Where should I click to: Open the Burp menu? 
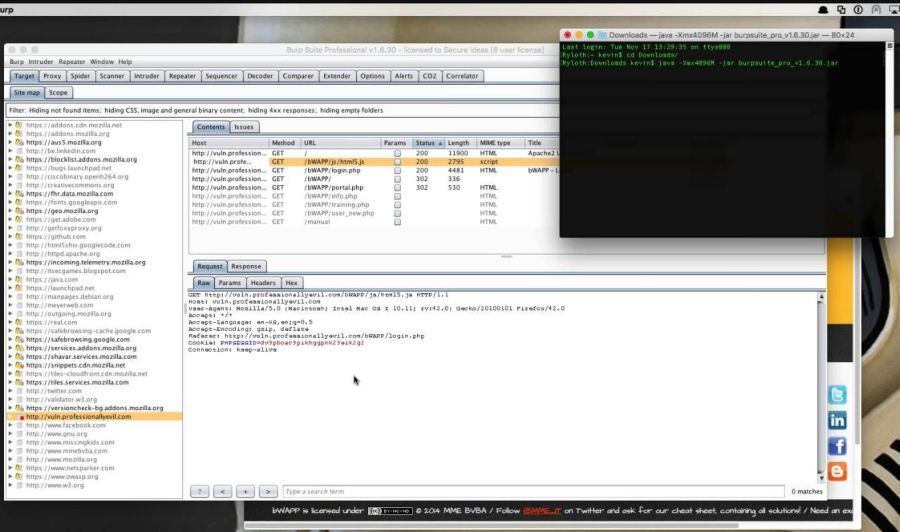tap(17, 62)
